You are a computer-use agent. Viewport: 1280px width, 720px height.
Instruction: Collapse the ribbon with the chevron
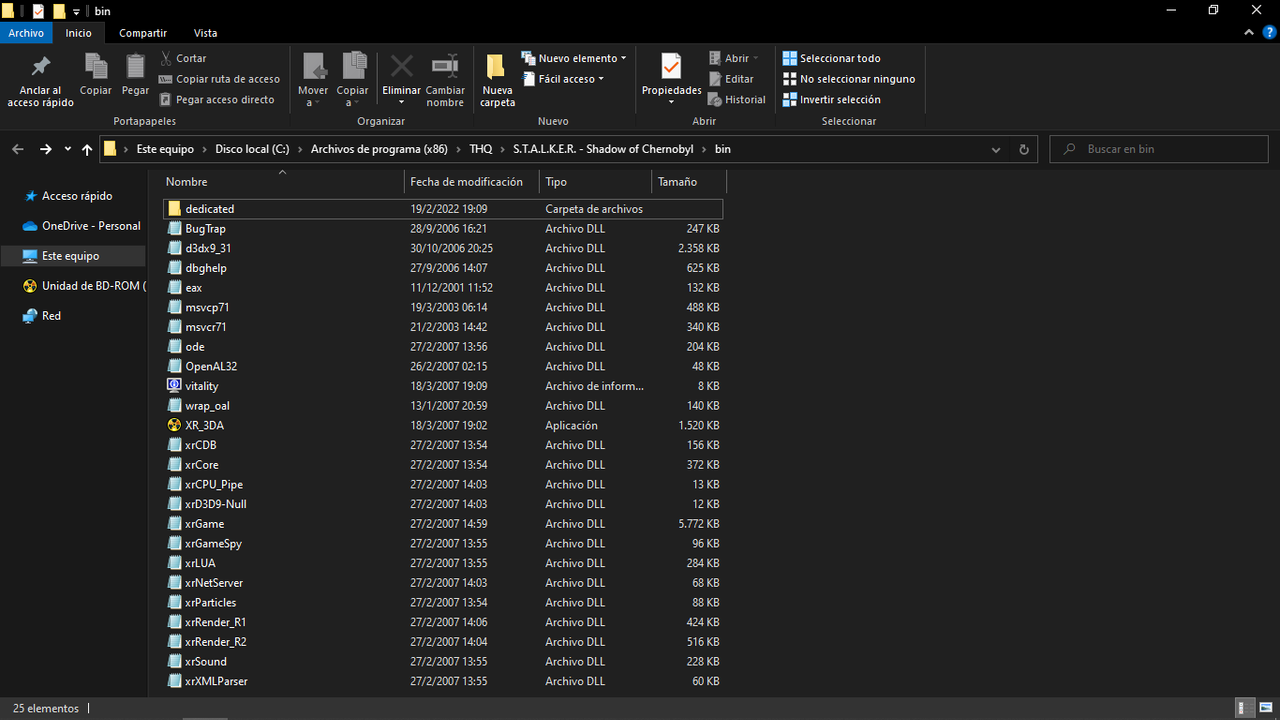click(1248, 33)
